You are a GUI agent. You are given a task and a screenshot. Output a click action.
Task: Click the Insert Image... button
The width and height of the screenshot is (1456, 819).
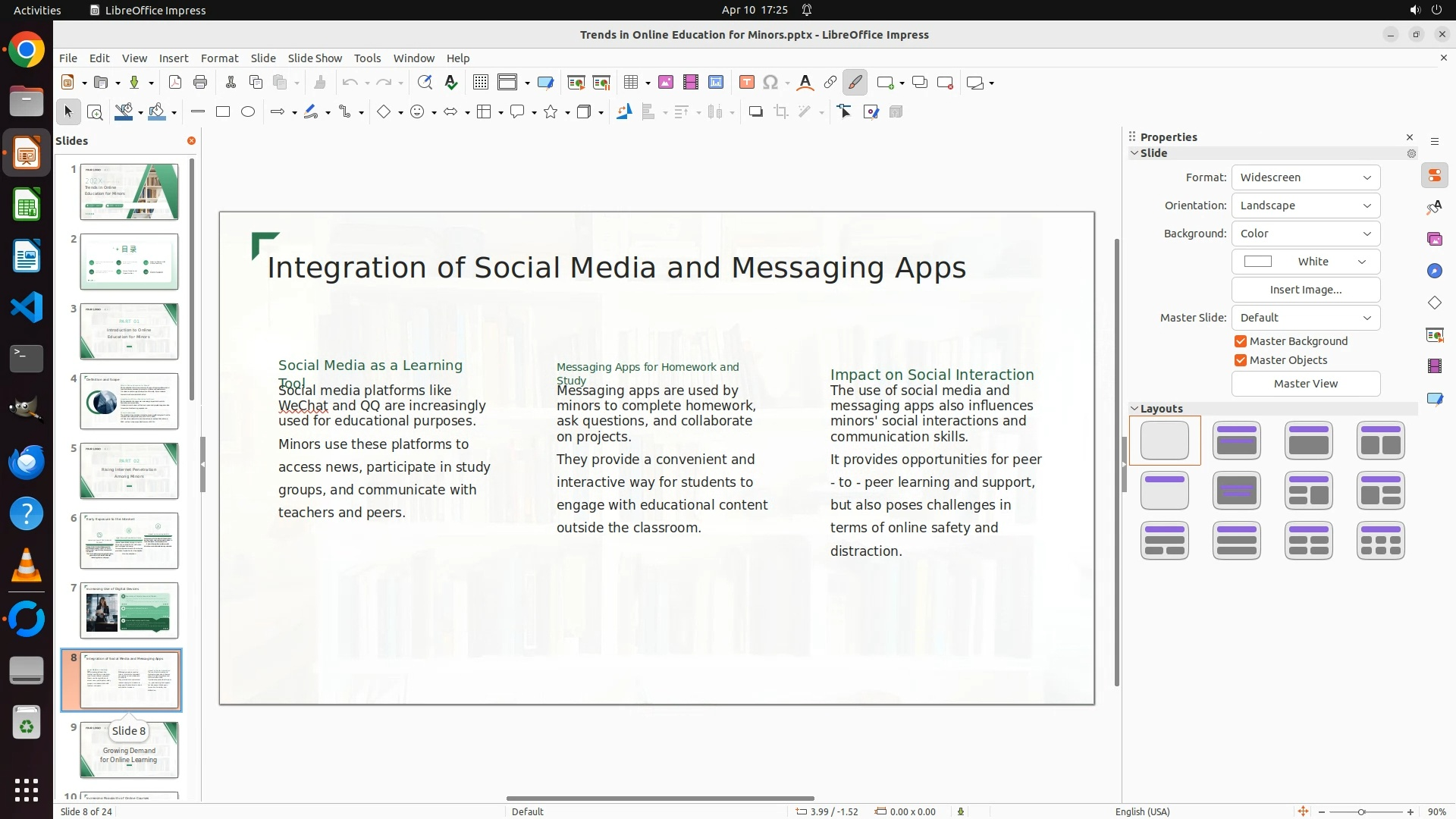coord(1305,290)
